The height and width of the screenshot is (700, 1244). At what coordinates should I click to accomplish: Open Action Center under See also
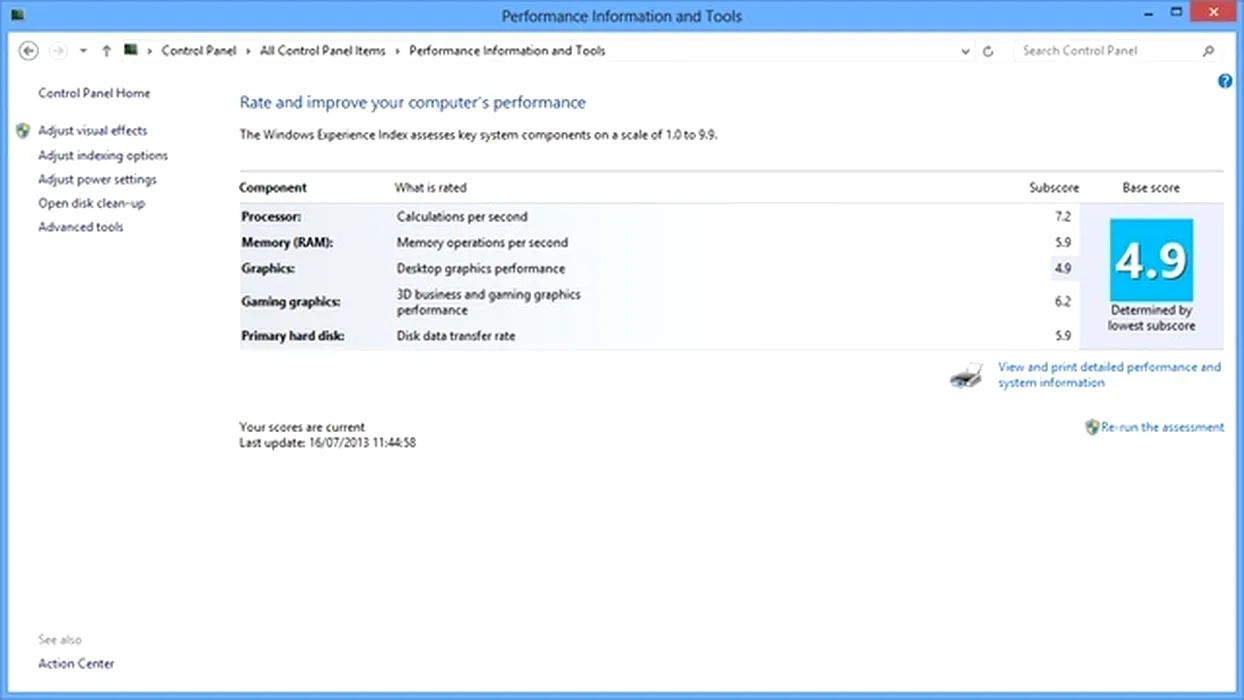(76, 663)
